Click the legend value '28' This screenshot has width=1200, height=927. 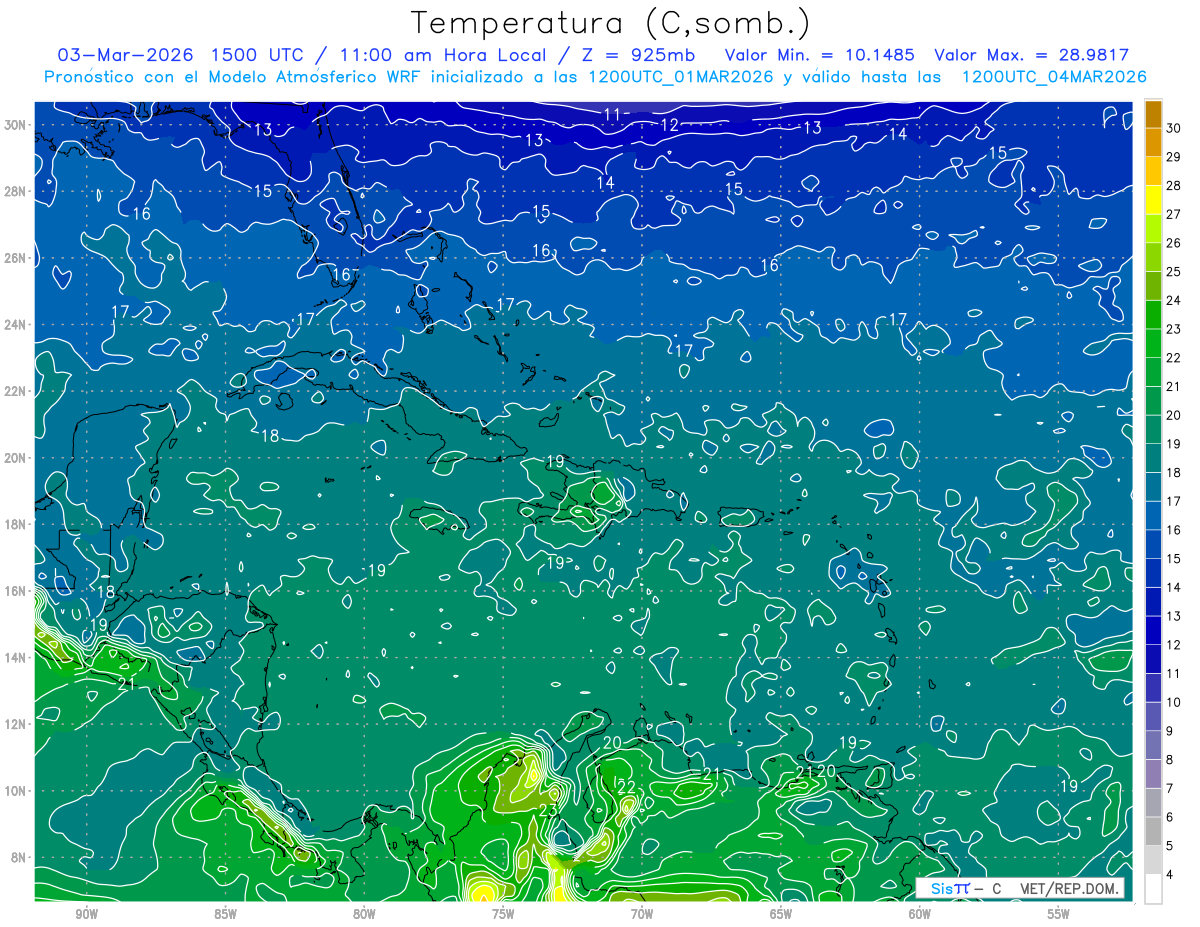[1174, 185]
